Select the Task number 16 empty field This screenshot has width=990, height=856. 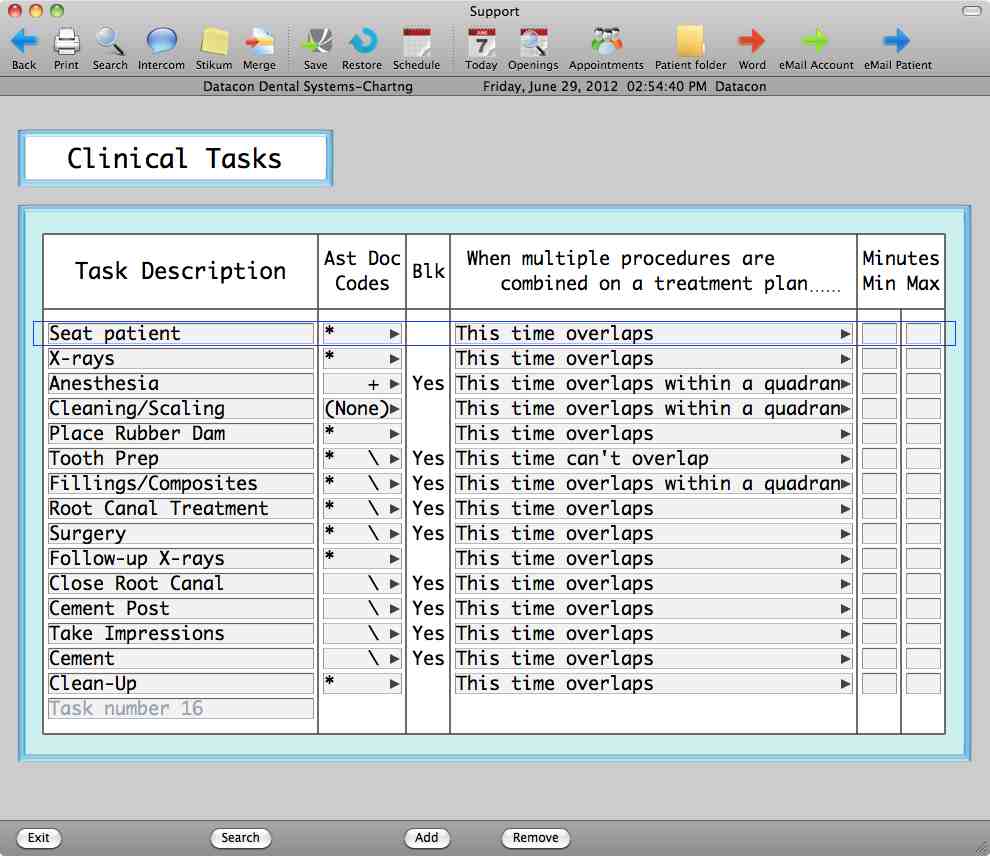[180, 709]
